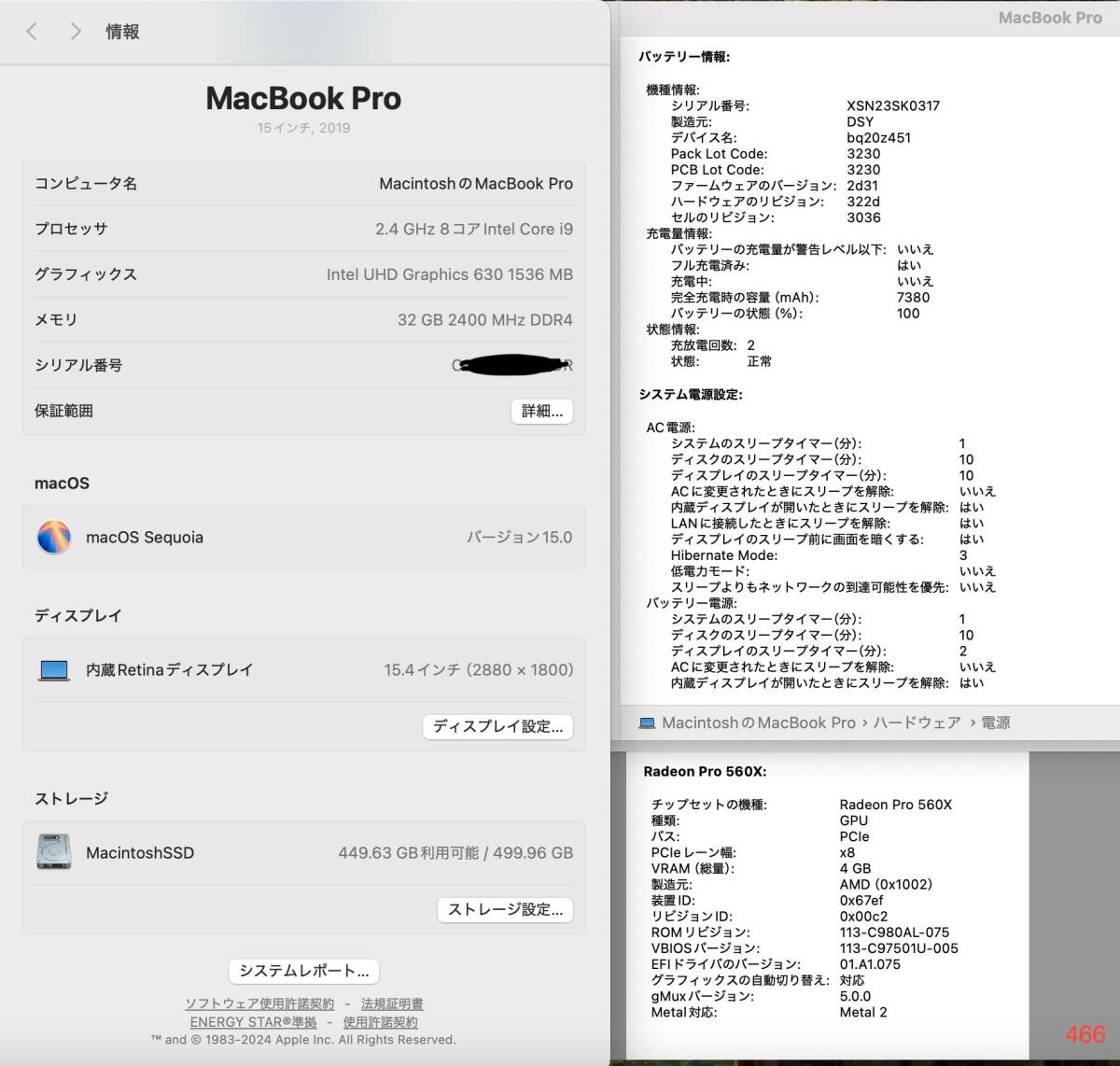Select 電源 in the path bar

tap(995, 722)
